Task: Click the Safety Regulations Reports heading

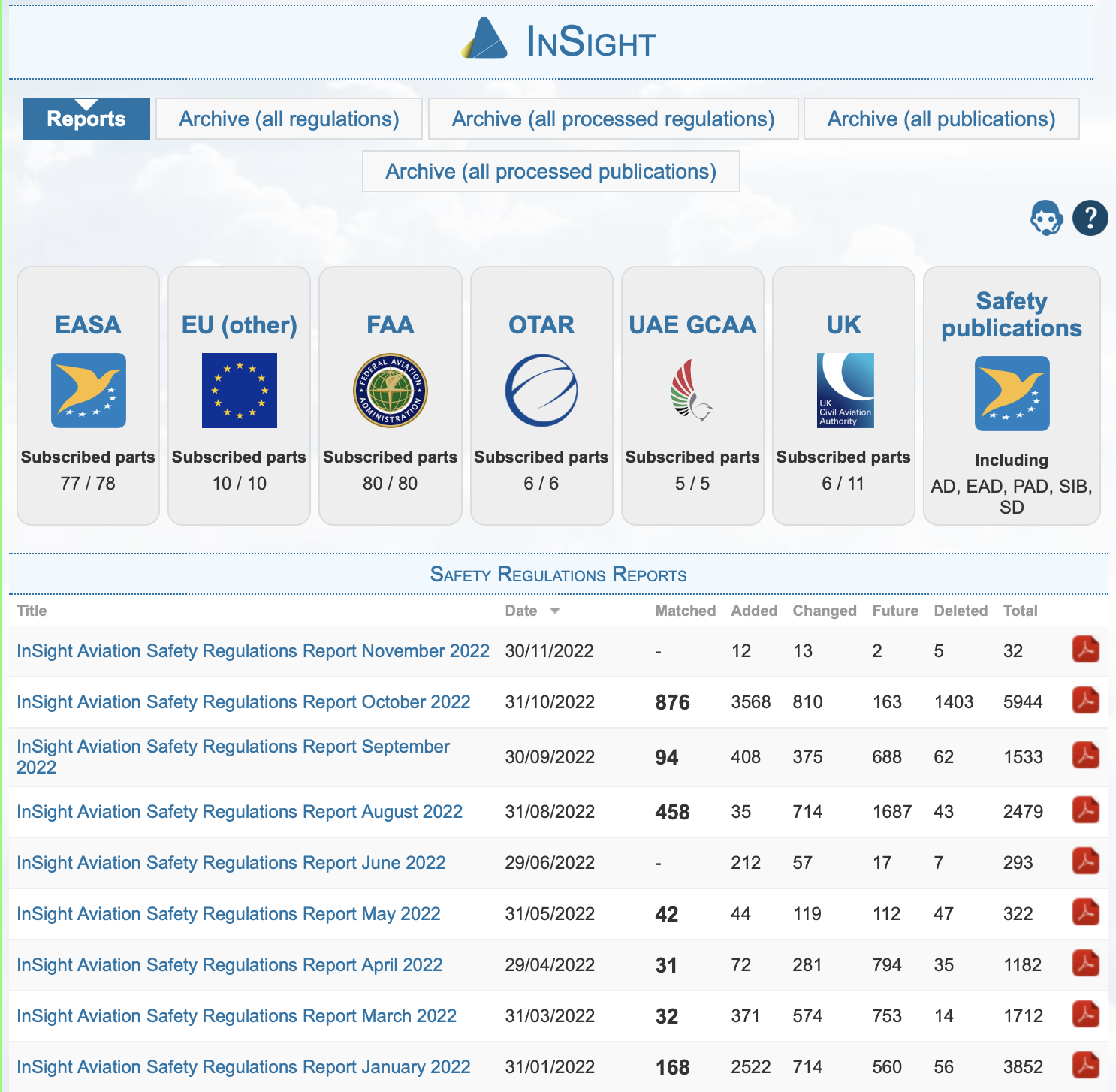Action: [558, 575]
